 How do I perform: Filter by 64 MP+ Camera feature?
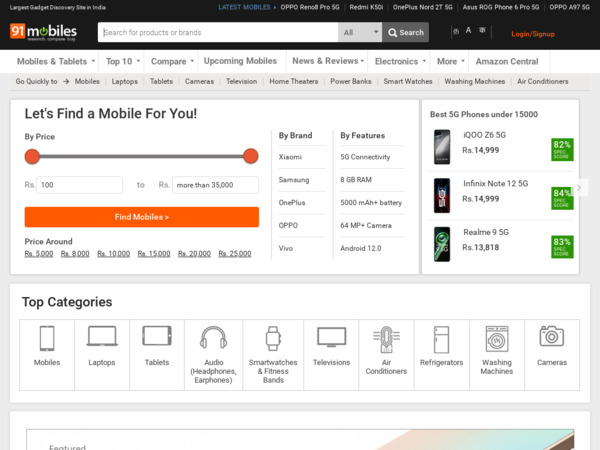(366, 225)
